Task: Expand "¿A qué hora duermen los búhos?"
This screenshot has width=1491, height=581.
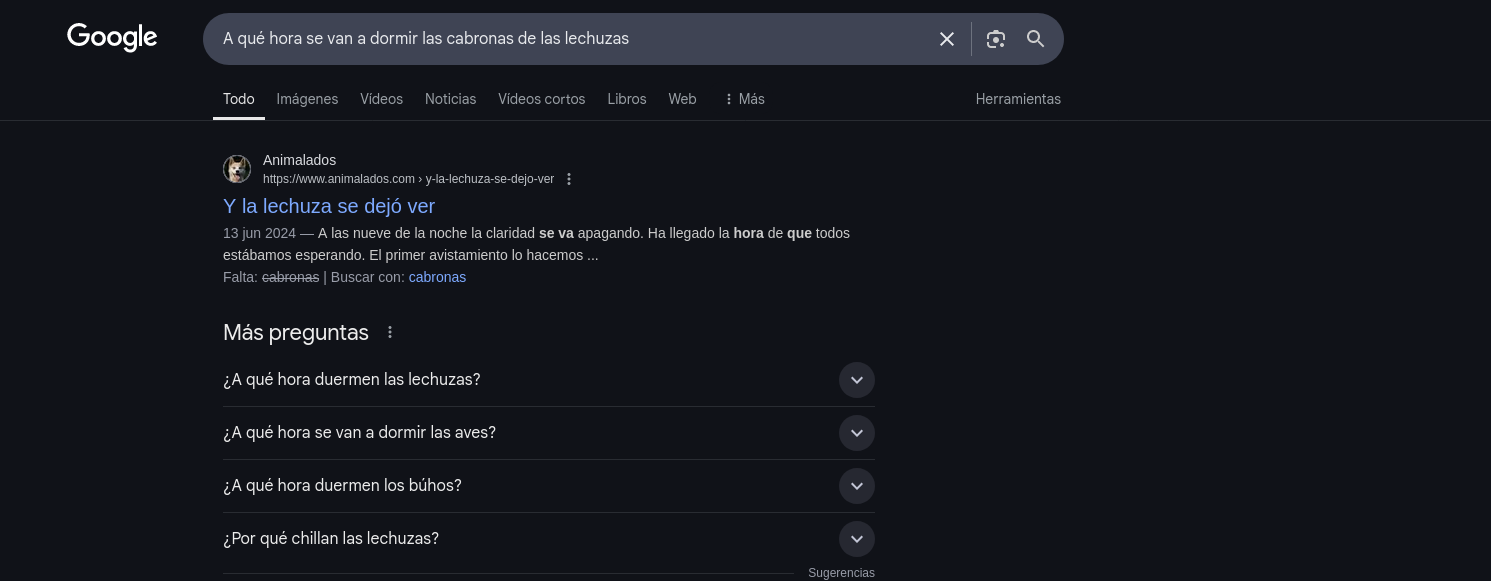Action: (x=549, y=486)
